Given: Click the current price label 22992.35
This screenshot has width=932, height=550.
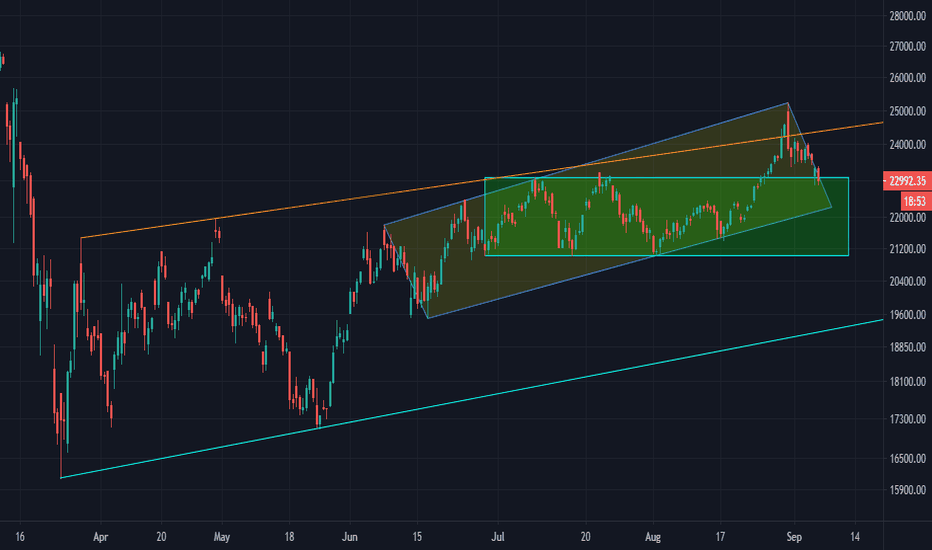Looking at the screenshot, I should (907, 181).
